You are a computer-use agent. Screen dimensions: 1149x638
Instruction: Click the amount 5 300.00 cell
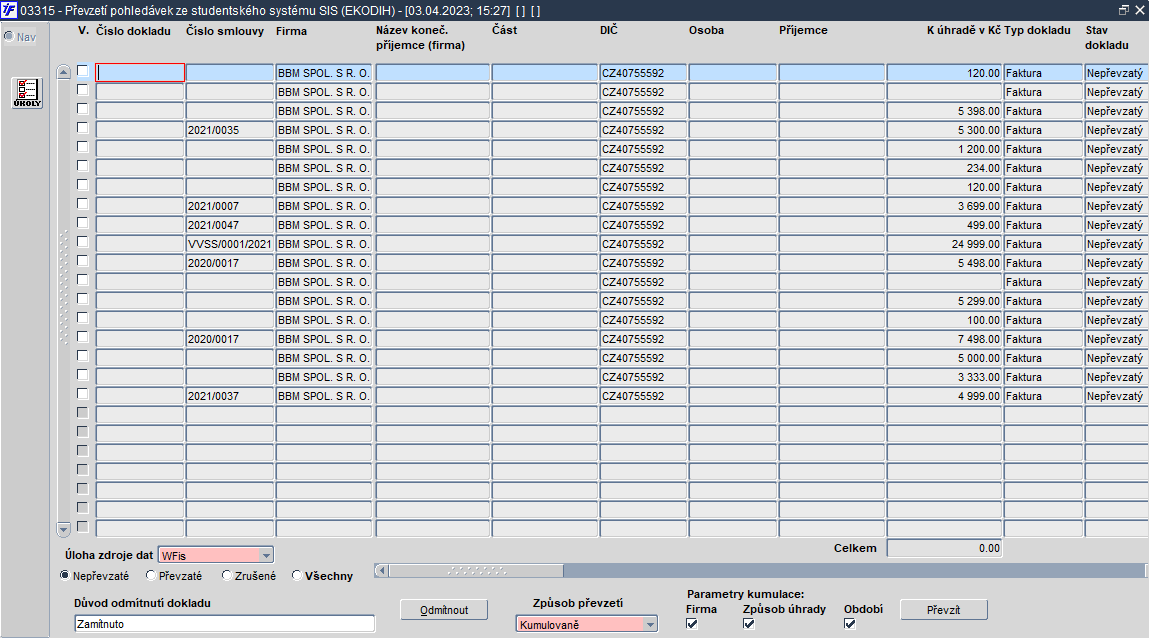click(x=945, y=130)
